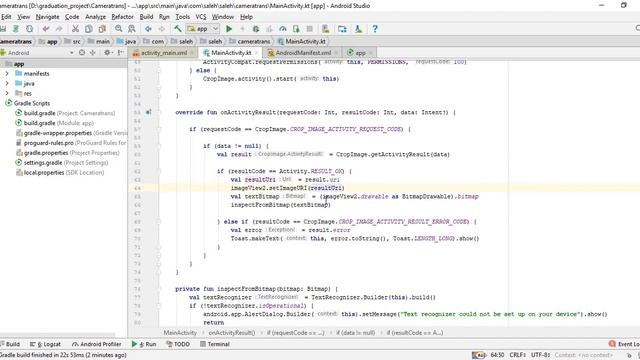Viewport: 640px width, 360px height.
Task: Open the VCS menu
Action: [x=201, y=17]
